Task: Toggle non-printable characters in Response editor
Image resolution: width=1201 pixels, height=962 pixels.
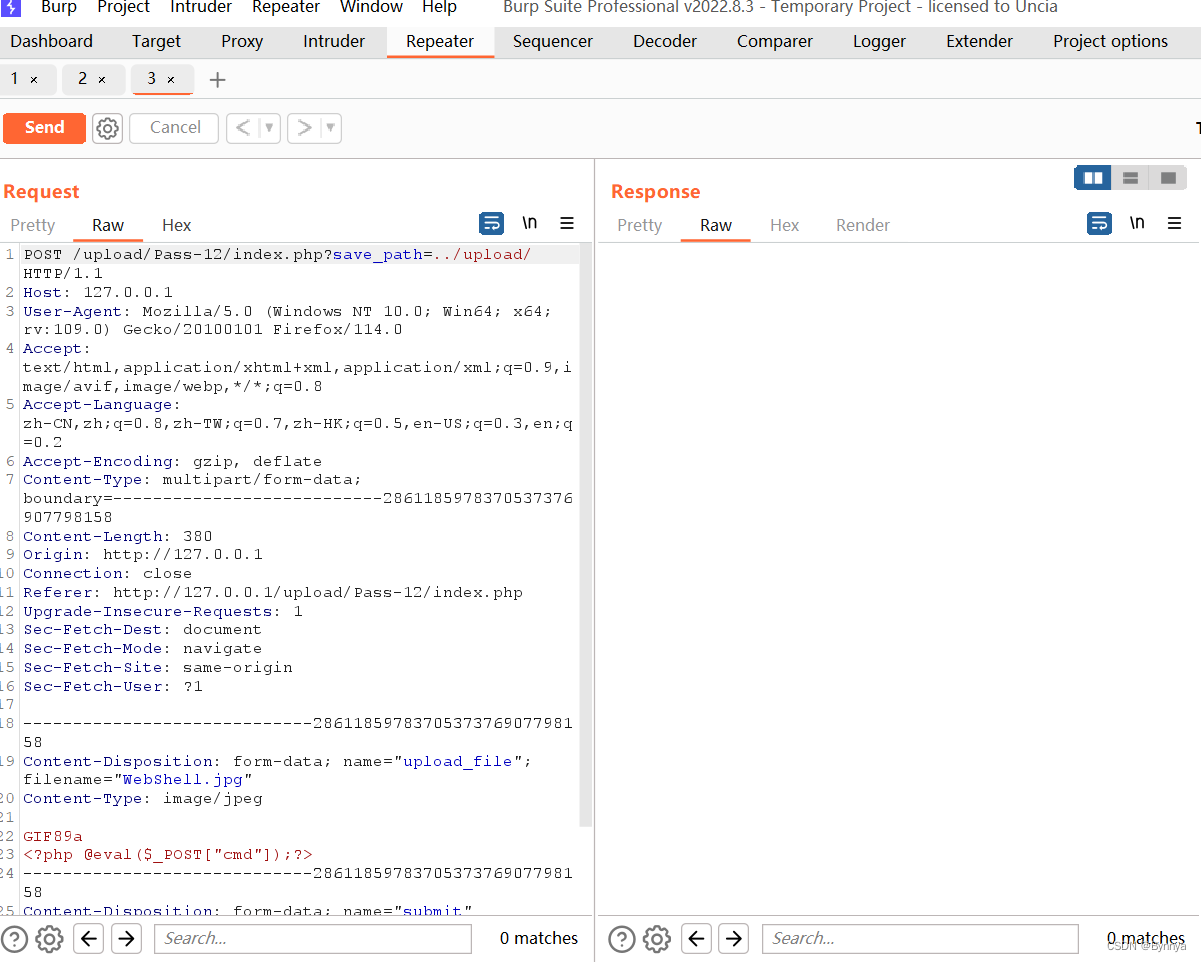Action: [x=1137, y=223]
